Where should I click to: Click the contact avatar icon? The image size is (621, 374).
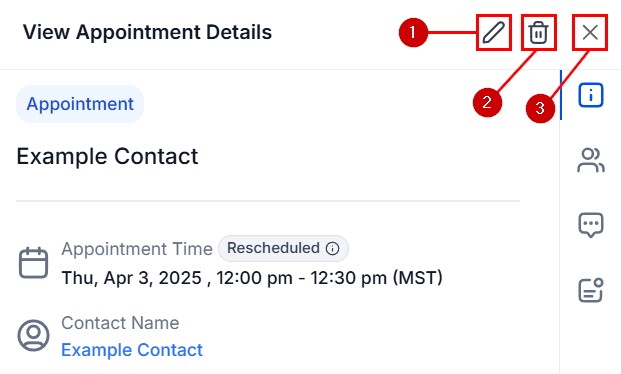34,335
